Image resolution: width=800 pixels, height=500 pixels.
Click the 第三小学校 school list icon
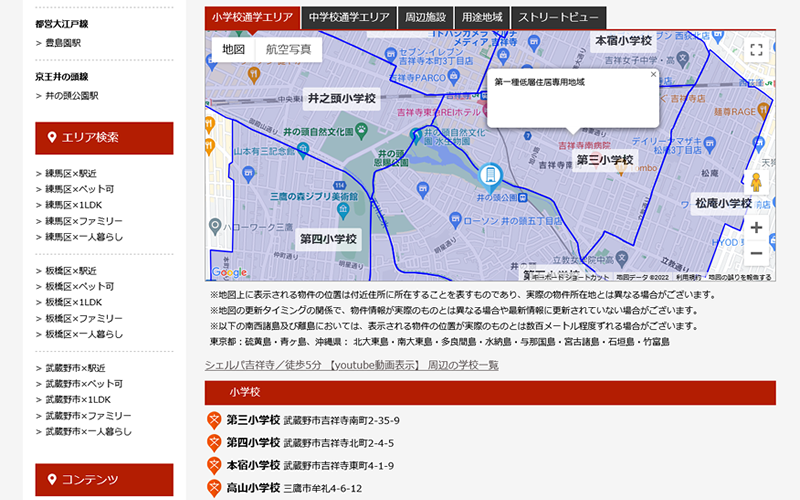(x=213, y=420)
